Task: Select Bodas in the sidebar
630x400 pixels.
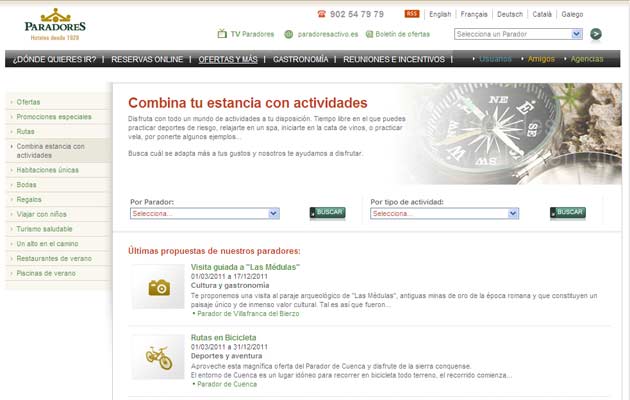Action: [x=27, y=185]
